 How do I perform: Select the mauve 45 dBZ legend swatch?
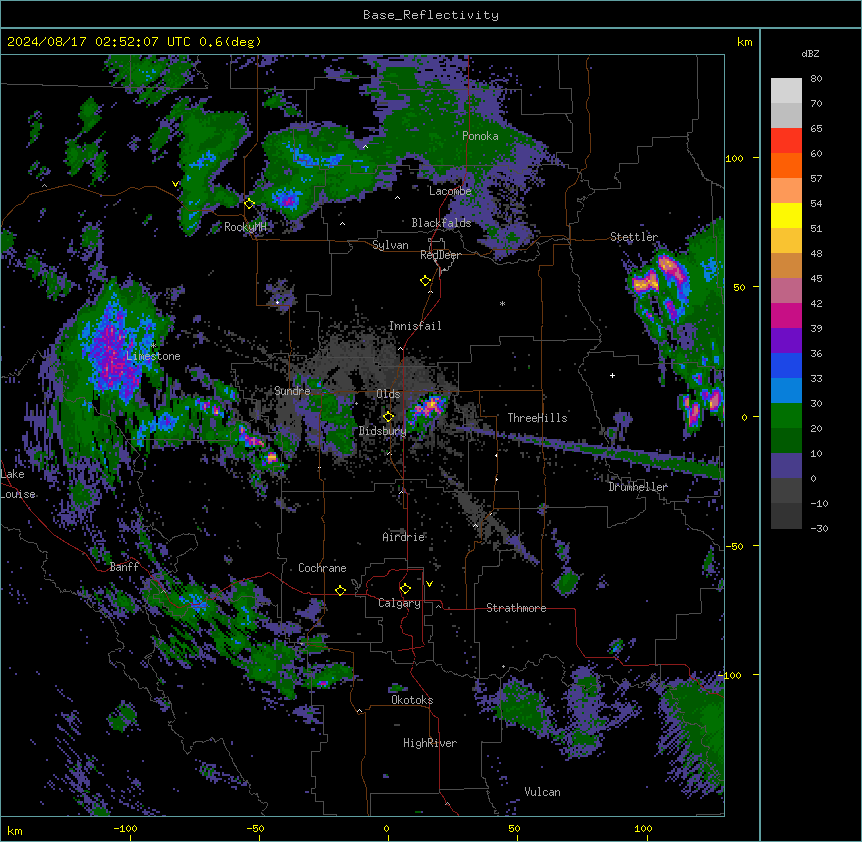pyautogui.click(x=786, y=290)
